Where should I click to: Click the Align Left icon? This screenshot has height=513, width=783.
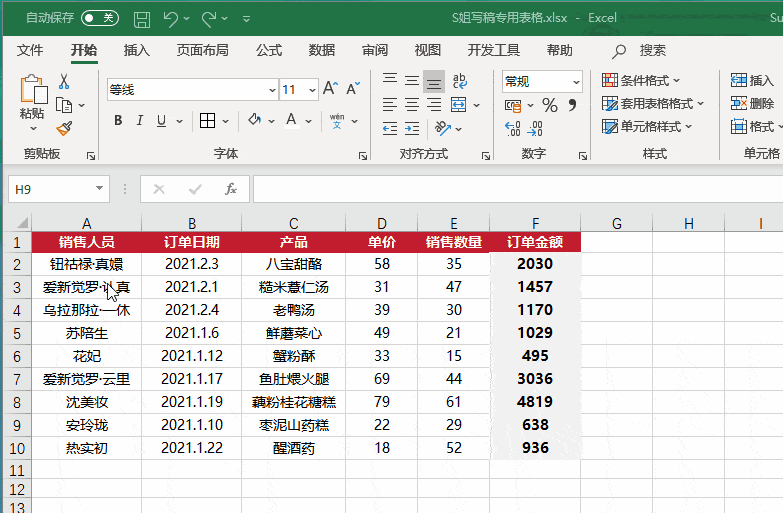(390, 105)
